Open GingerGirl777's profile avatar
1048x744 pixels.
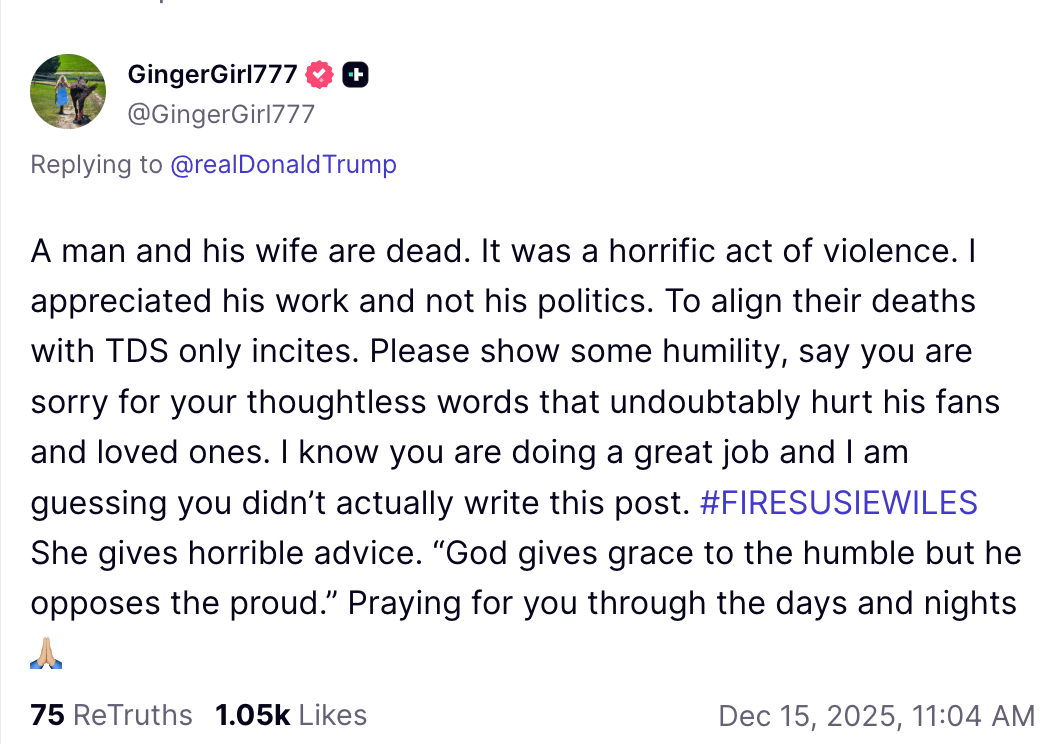pos(68,92)
